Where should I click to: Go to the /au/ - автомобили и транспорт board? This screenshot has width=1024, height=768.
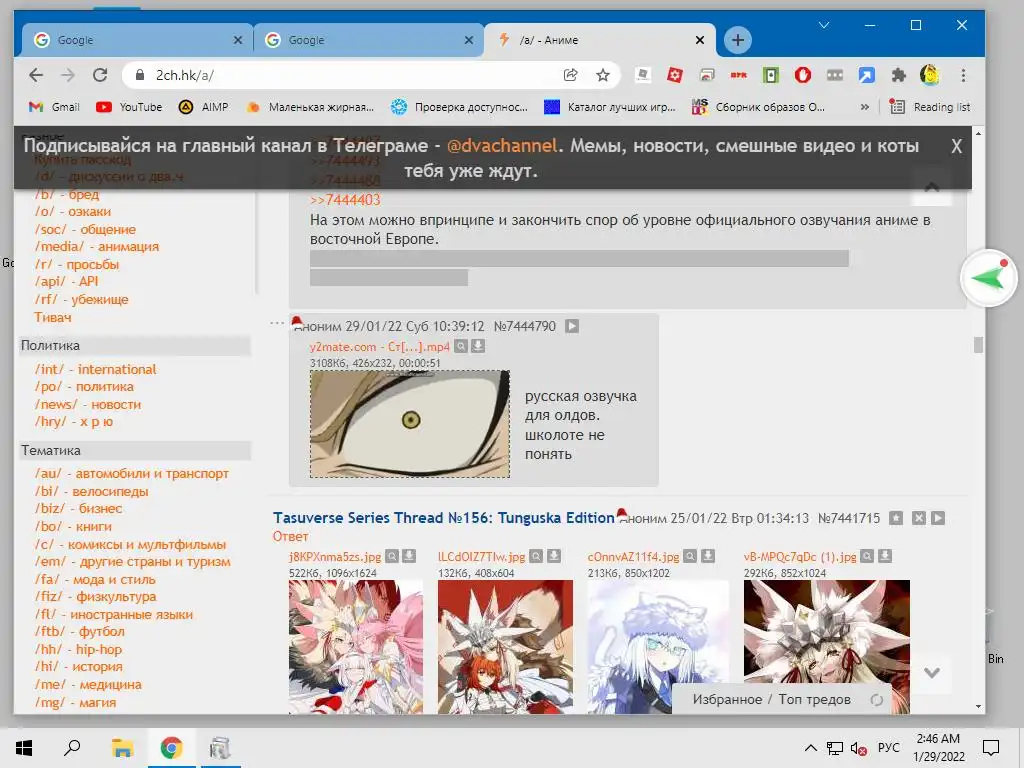pos(132,473)
